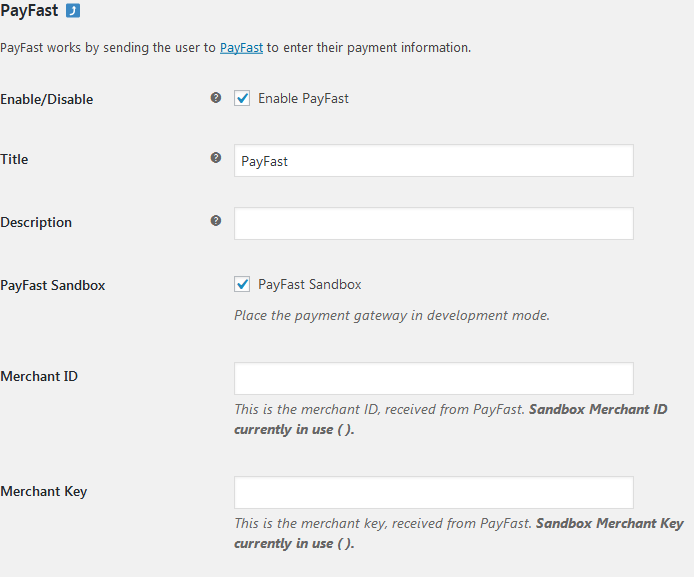This screenshot has height=577, width=694.
Task: Click the 'Enable PayFast' checkbox label text
Action: [303, 98]
